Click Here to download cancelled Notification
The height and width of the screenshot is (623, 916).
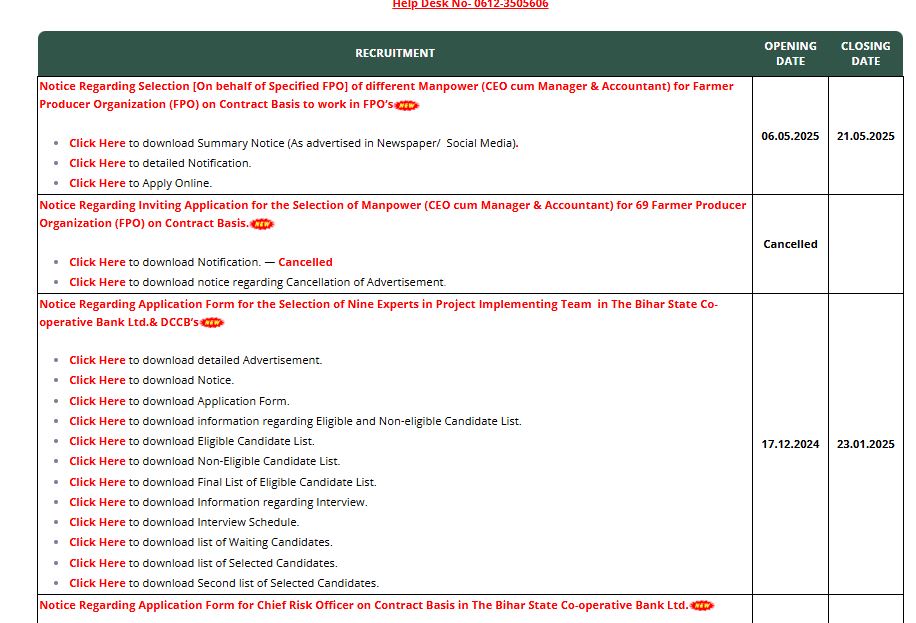pos(97,262)
